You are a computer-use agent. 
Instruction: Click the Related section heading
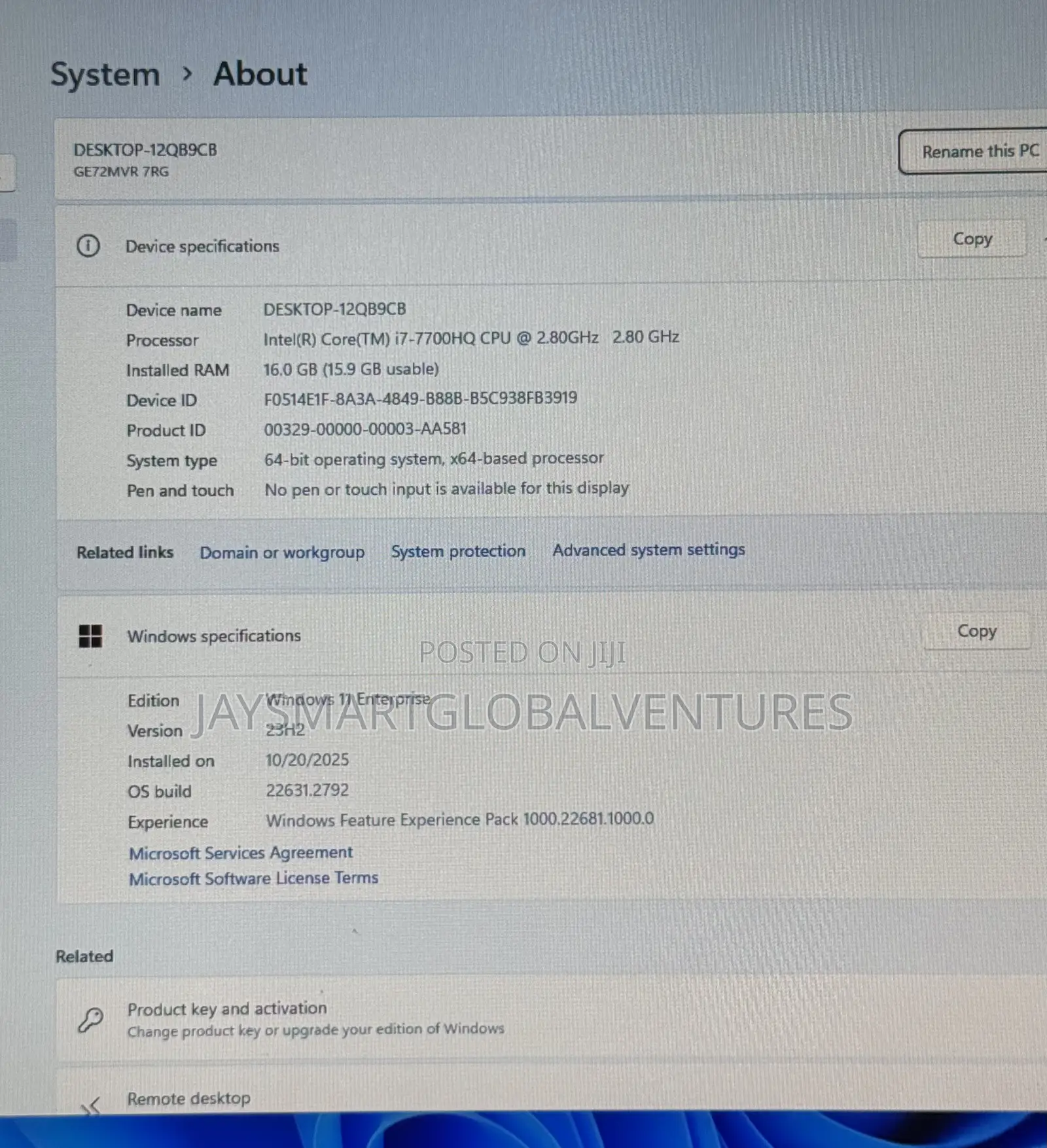[x=84, y=956]
